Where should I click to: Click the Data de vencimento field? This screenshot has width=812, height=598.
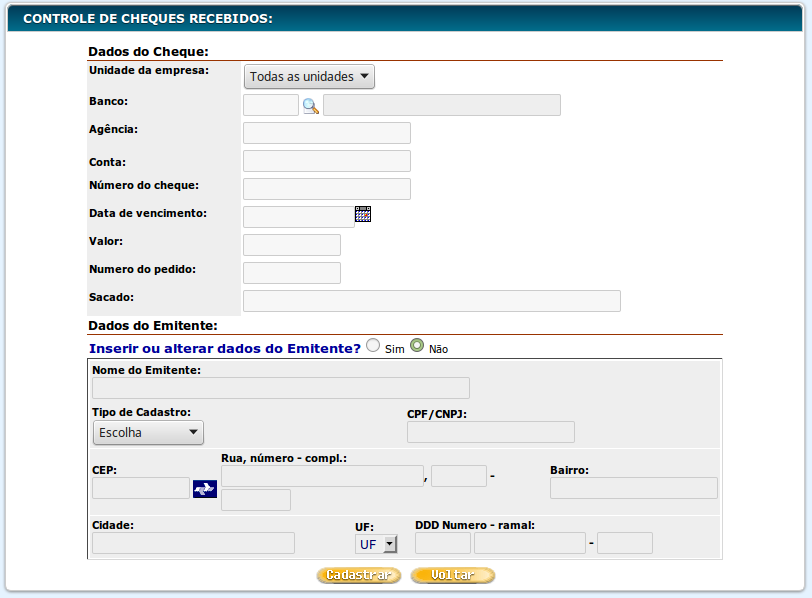point(298,217)
